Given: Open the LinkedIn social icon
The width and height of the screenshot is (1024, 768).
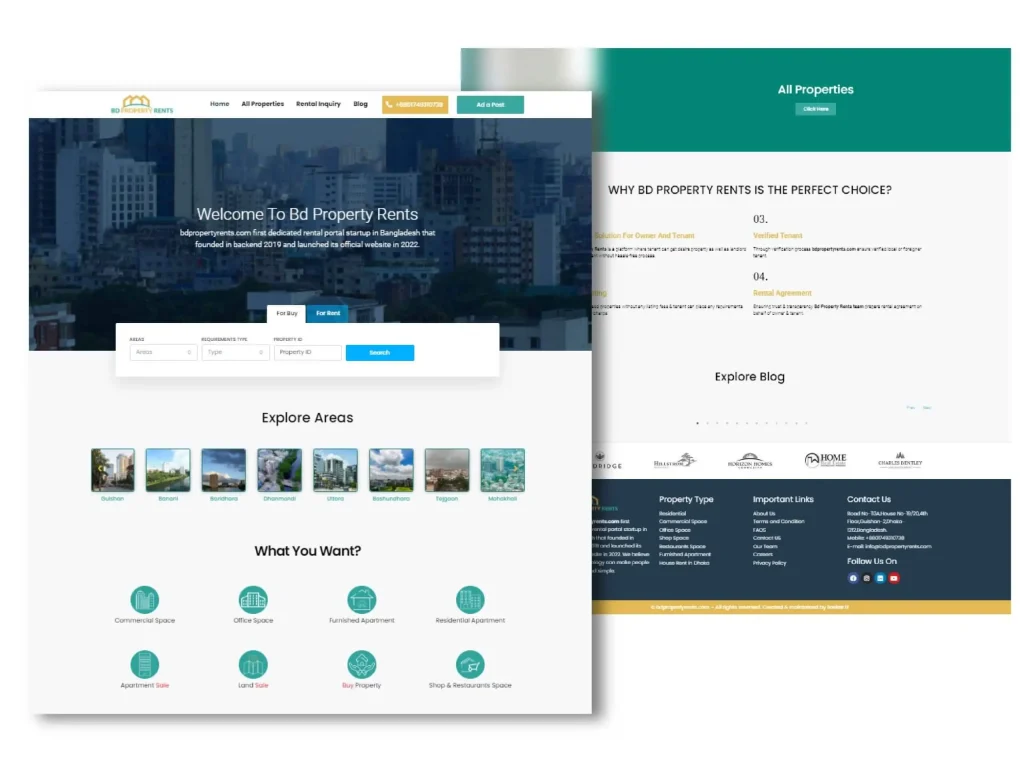Looking at the screenshot, I should 880,578.
